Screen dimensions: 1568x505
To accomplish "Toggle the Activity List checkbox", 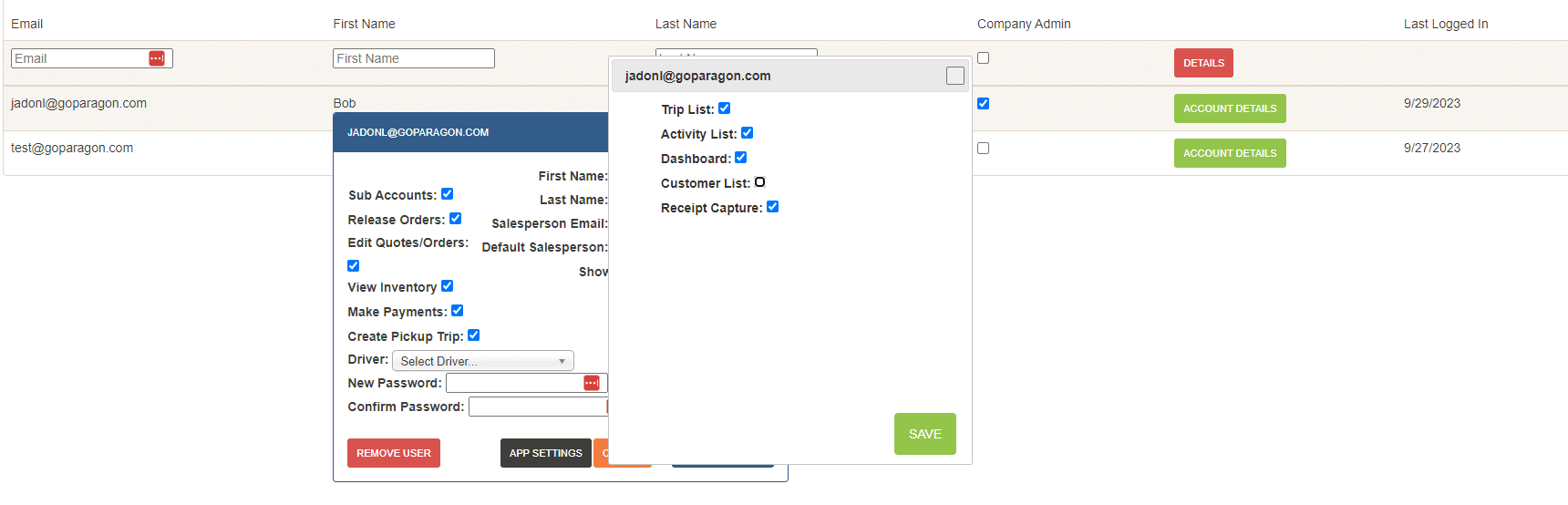I will 747,133.
